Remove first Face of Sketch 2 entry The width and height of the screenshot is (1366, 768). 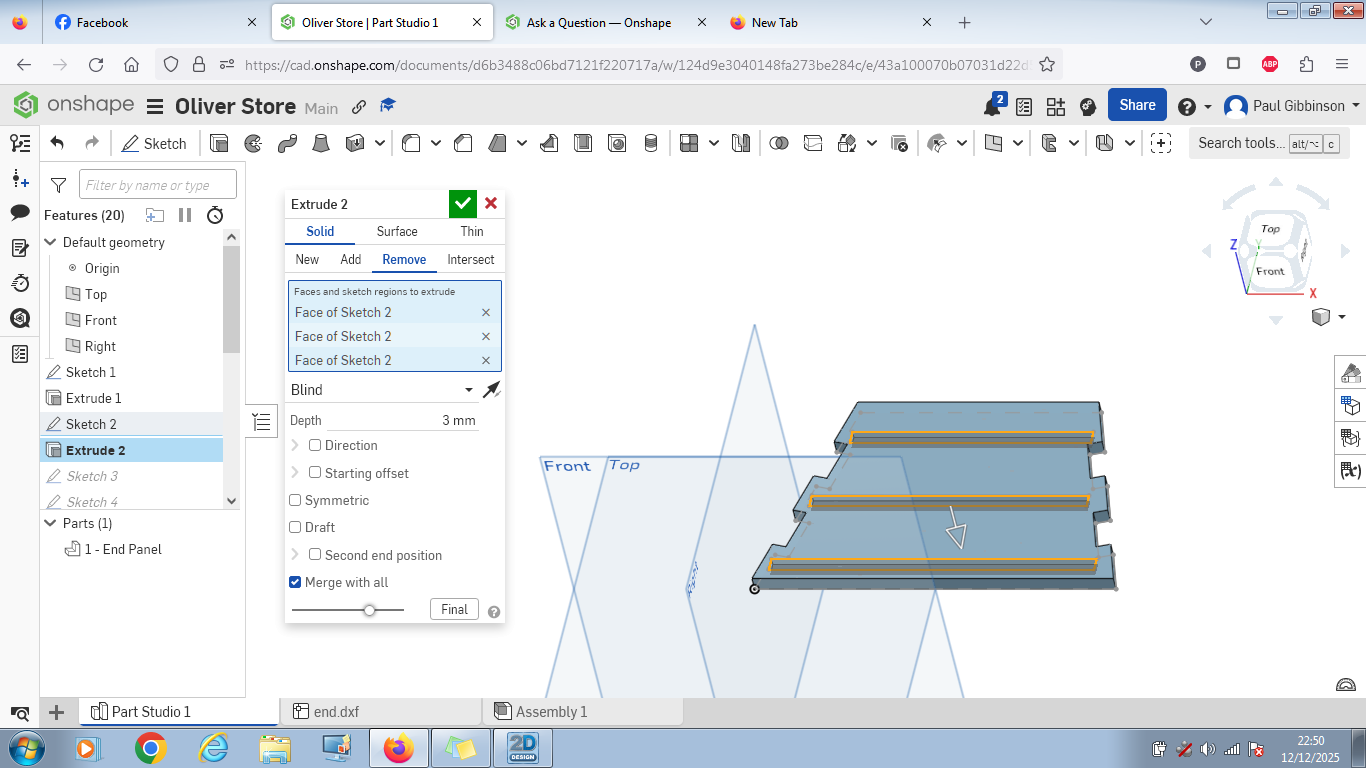coord(486,312)
